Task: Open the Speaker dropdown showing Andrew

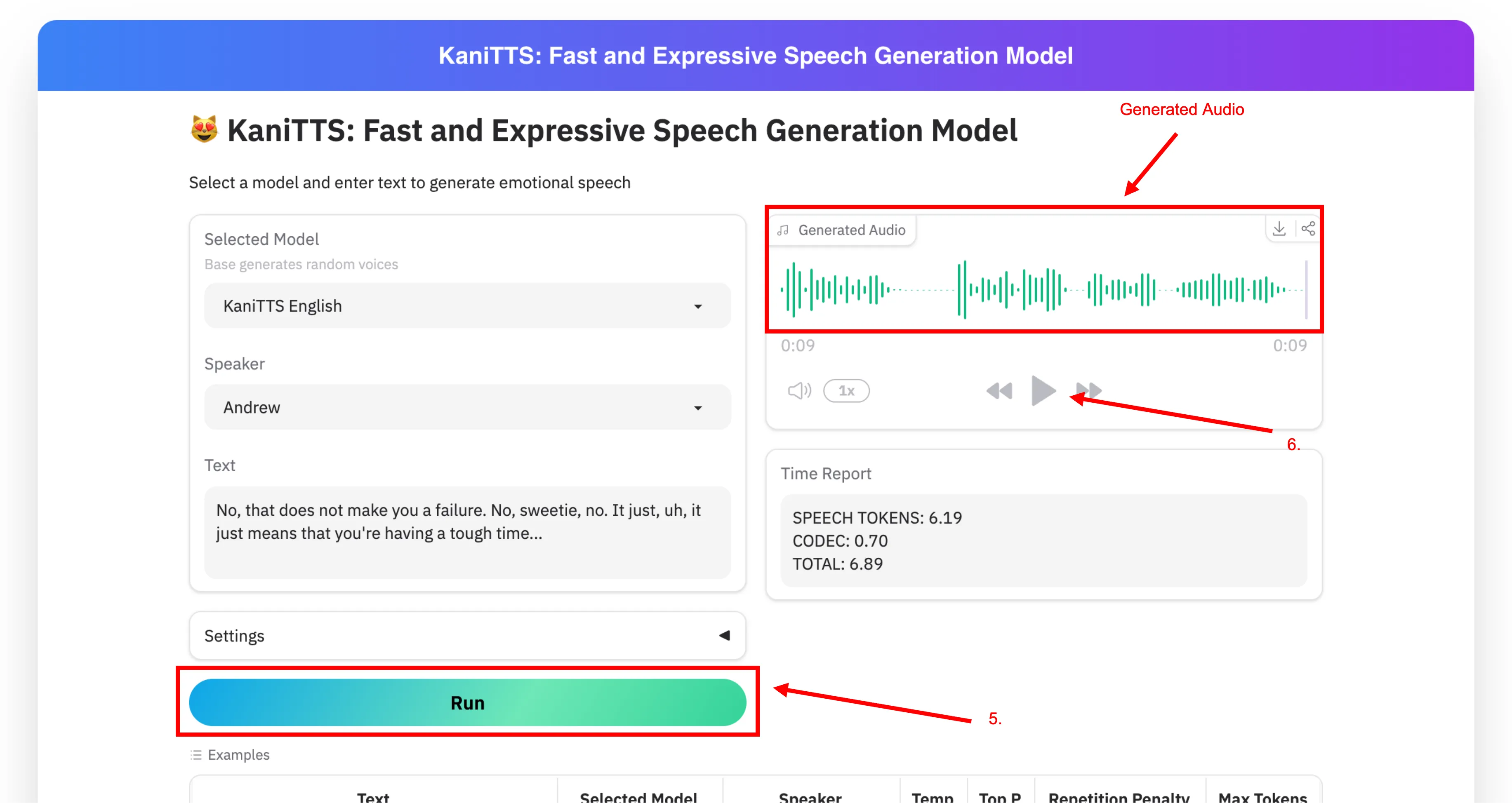Action: (466, 407)
